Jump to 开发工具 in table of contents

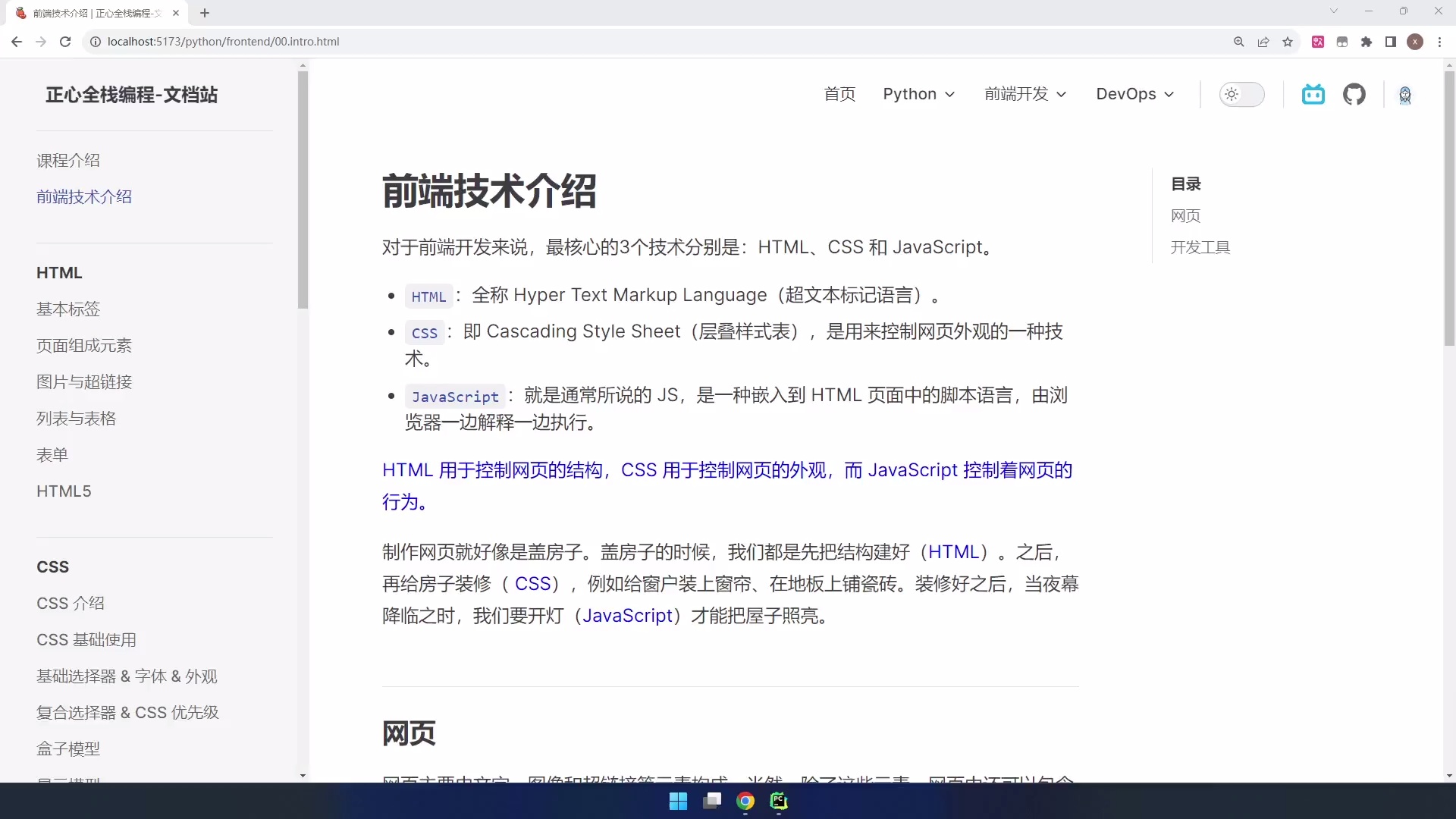1200,247
